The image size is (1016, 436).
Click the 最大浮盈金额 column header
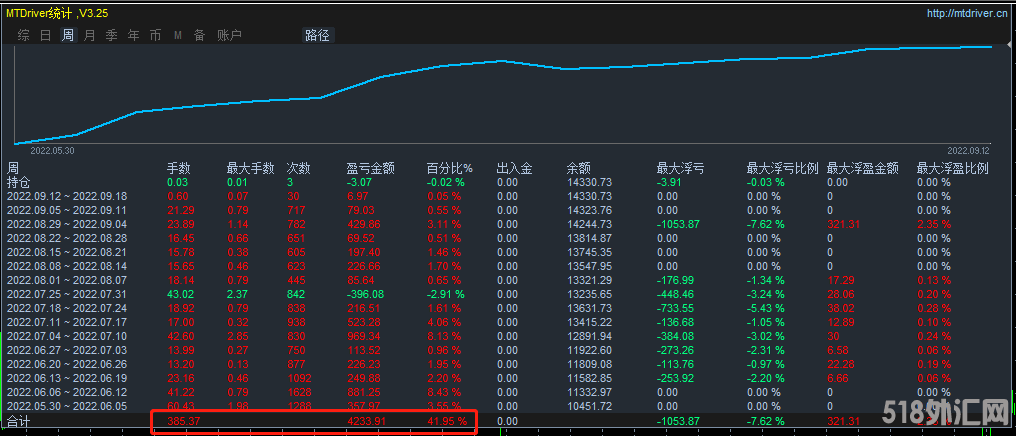pyautogui.click(x=863, y=168)
